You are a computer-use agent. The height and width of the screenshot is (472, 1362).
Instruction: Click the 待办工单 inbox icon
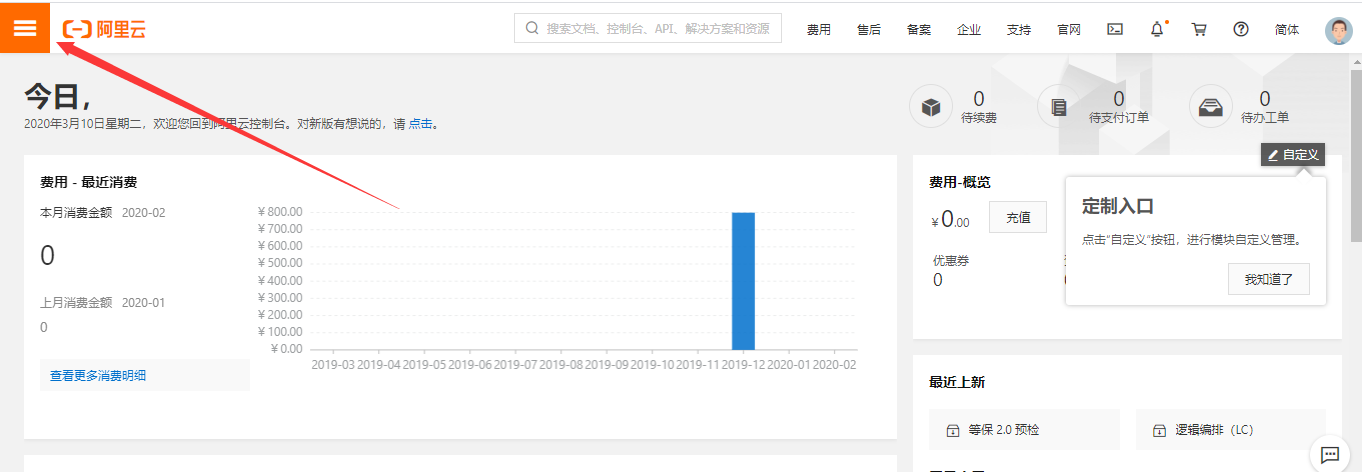1210,107
